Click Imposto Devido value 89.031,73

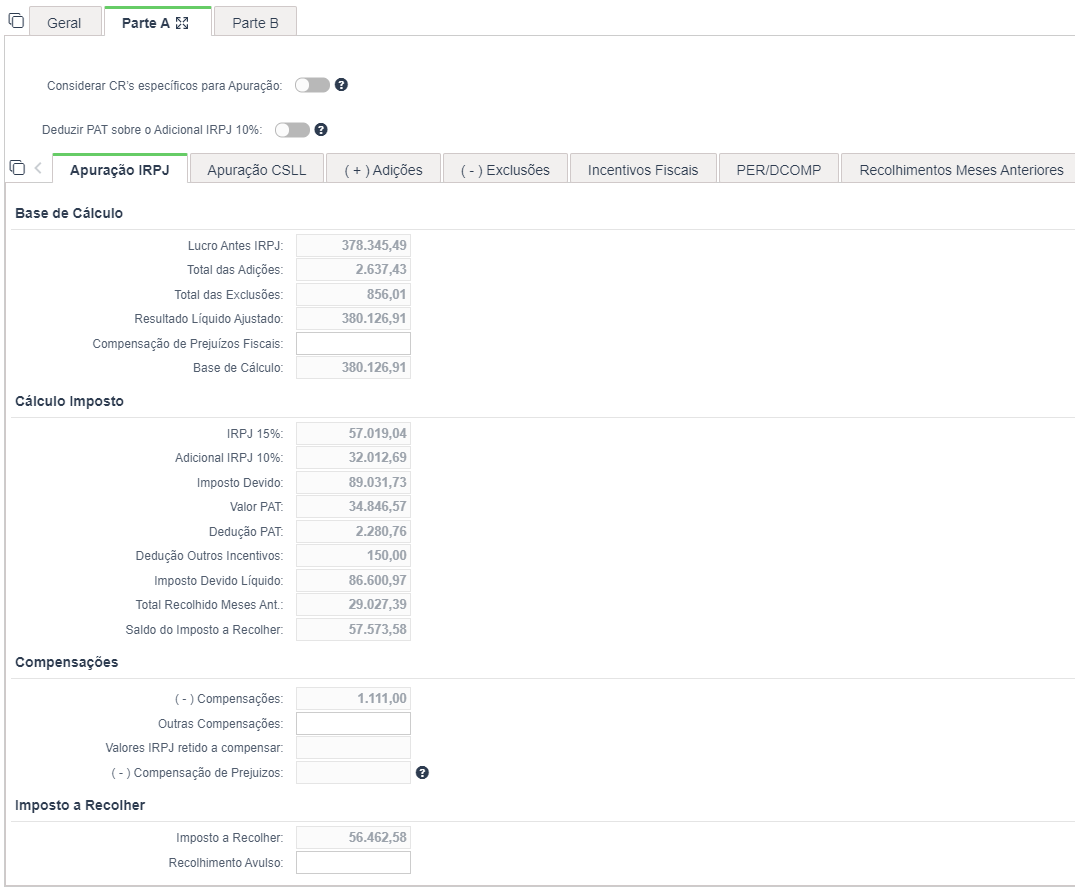tap(353, 483)
